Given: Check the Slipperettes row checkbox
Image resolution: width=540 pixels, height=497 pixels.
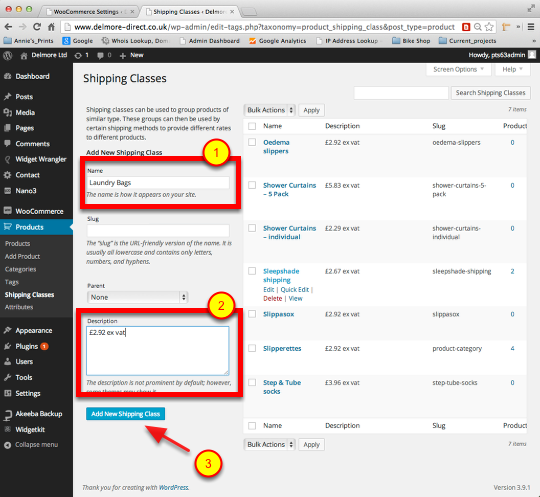Looking at the screenshot, I should tap(252, 348).
